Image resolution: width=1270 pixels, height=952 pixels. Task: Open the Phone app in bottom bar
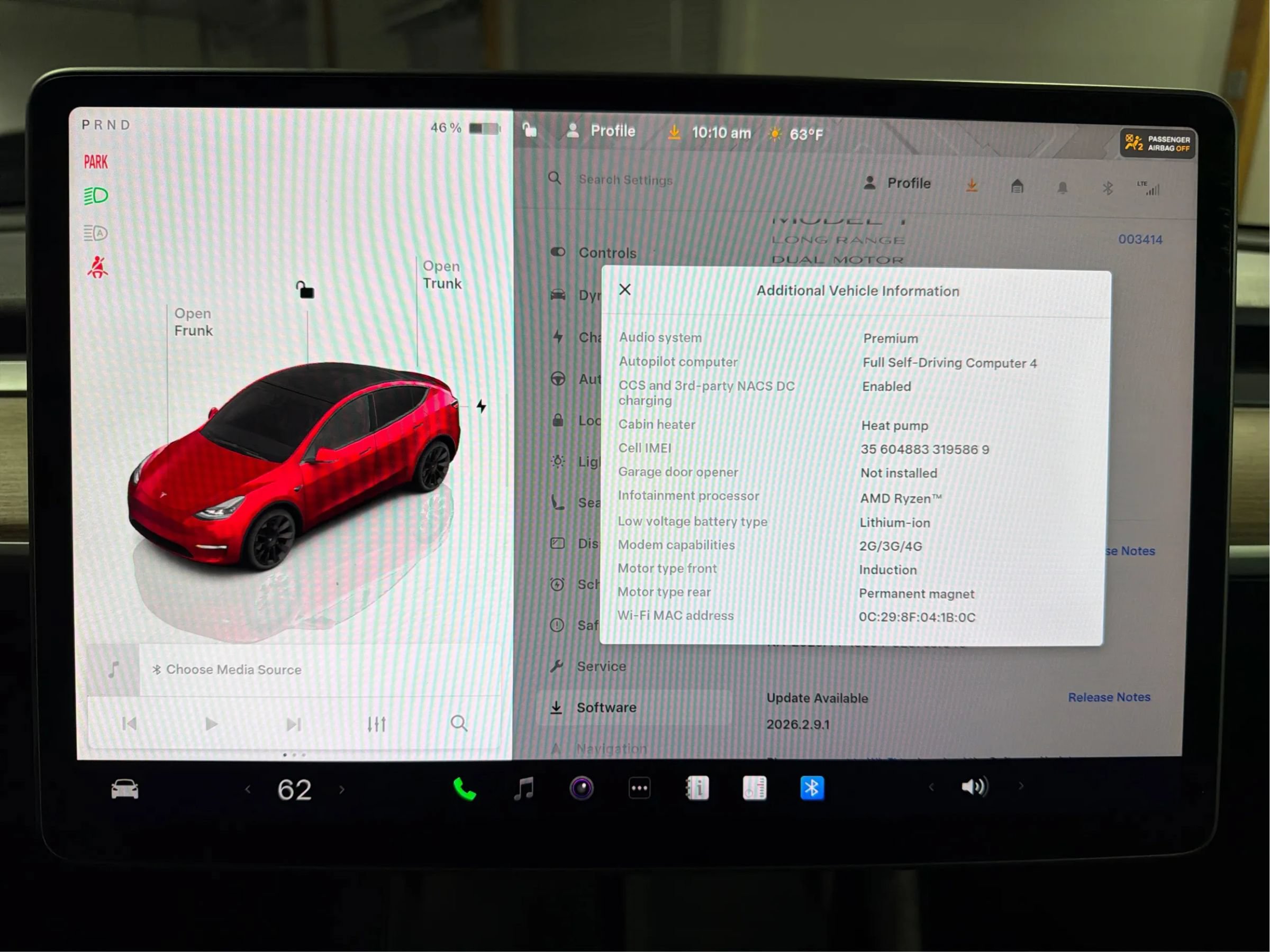pyautogui.click(x=465, y=789)
